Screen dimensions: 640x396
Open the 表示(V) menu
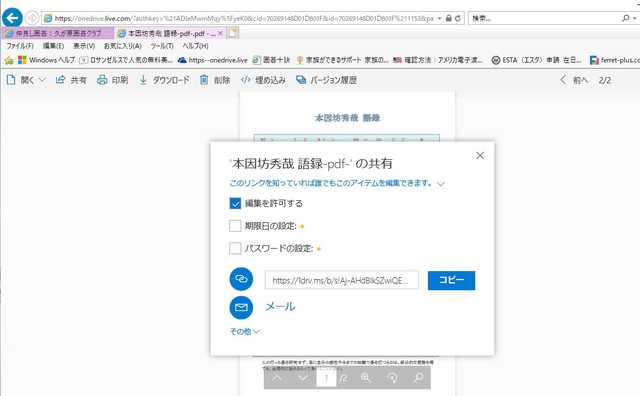[x=84, y=46]
